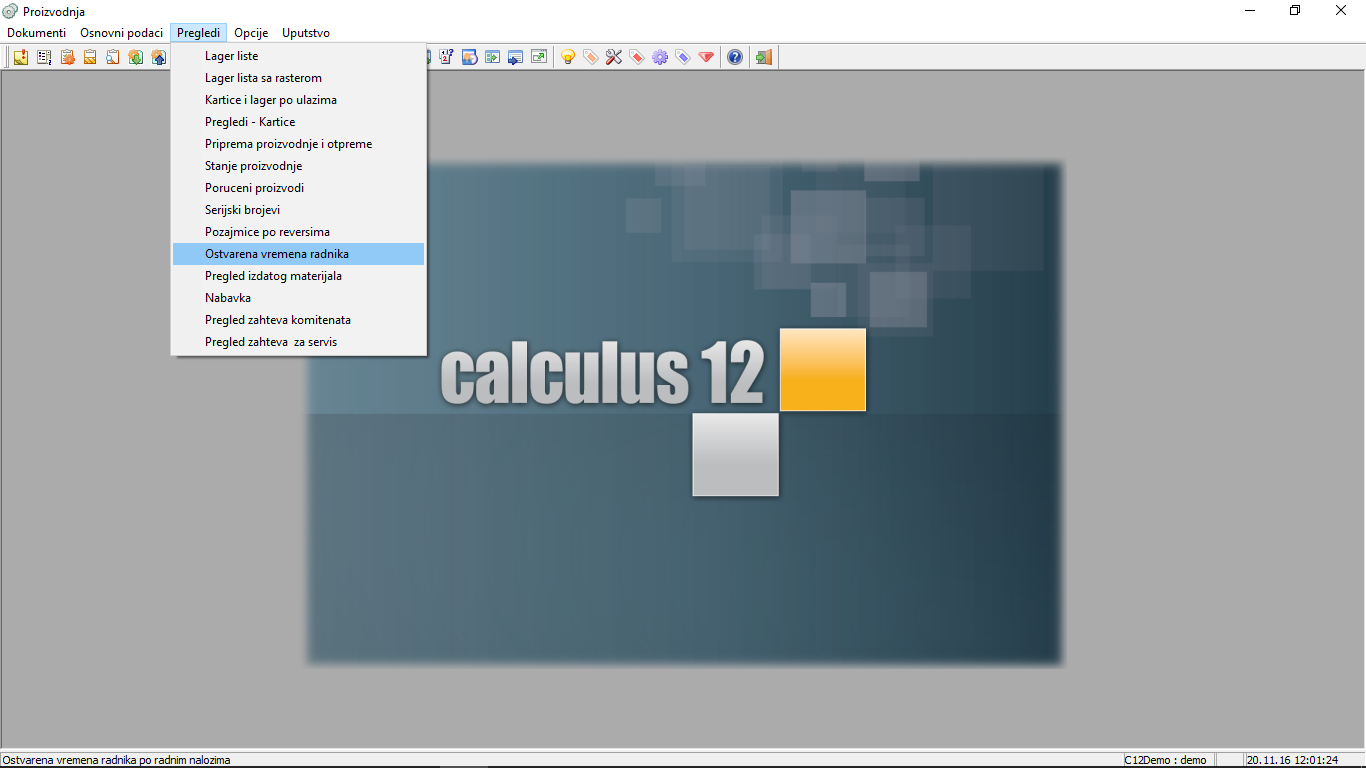Open the Uputstvo menu
The width and height of the screenshot is (1366, 768).
pos(306,33)
